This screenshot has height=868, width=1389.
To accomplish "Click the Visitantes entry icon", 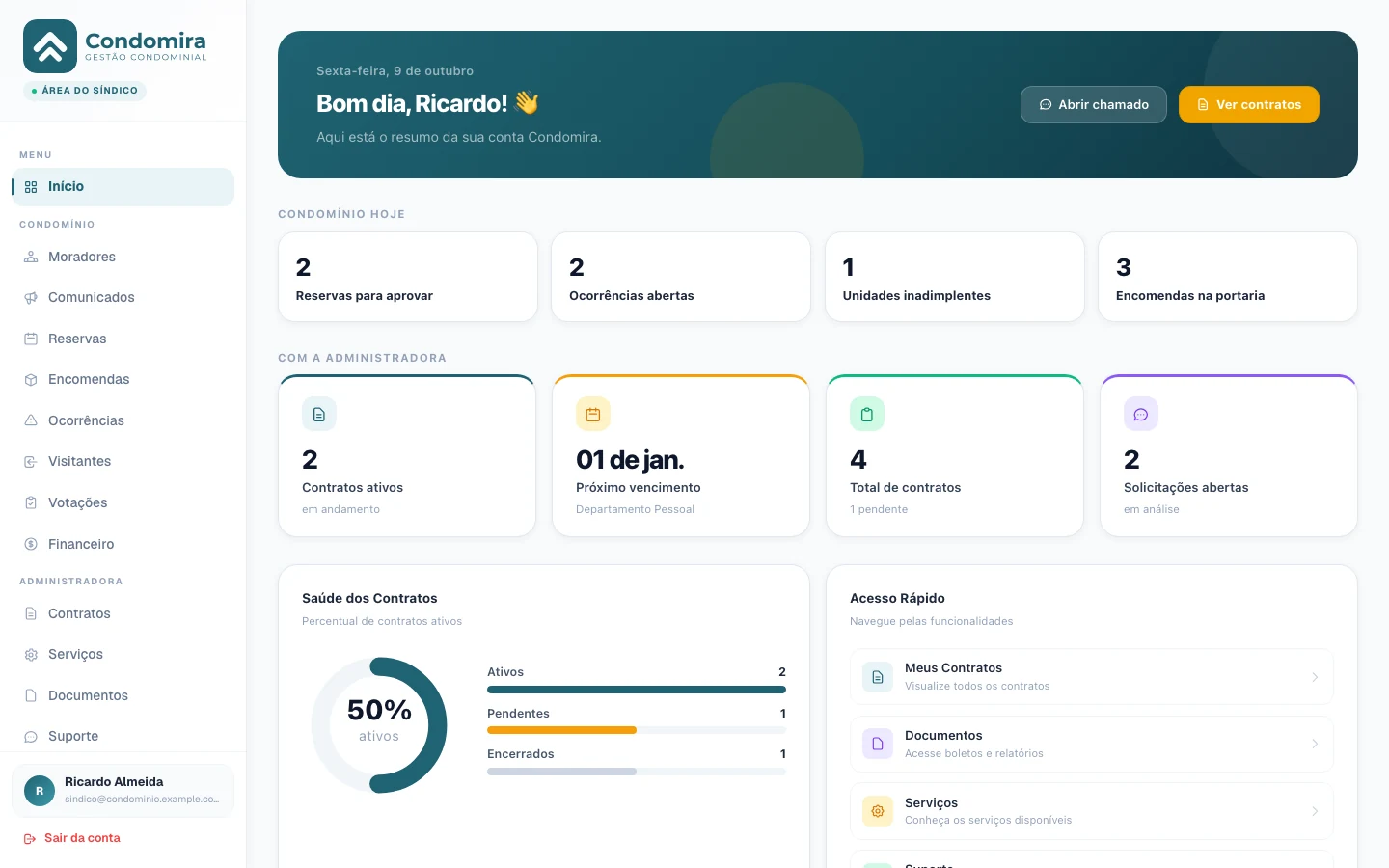I will point(31,462).
